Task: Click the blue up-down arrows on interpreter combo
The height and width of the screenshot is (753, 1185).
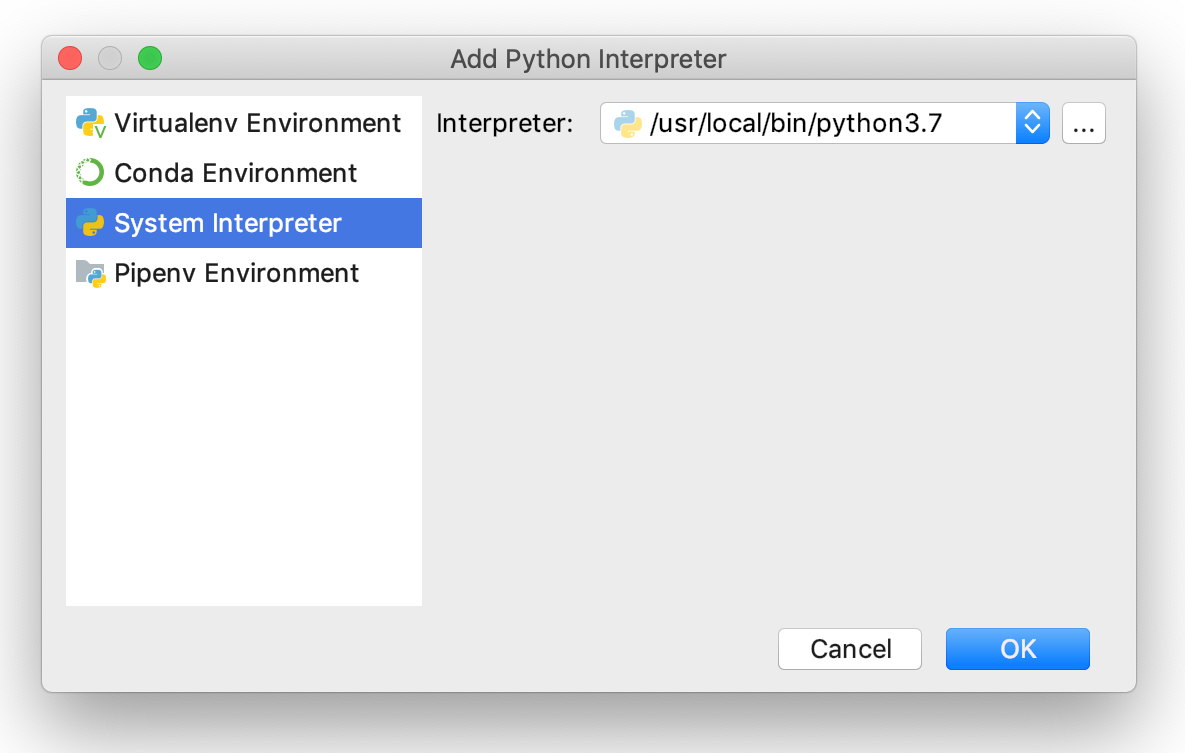Action: click(1032, 122)
